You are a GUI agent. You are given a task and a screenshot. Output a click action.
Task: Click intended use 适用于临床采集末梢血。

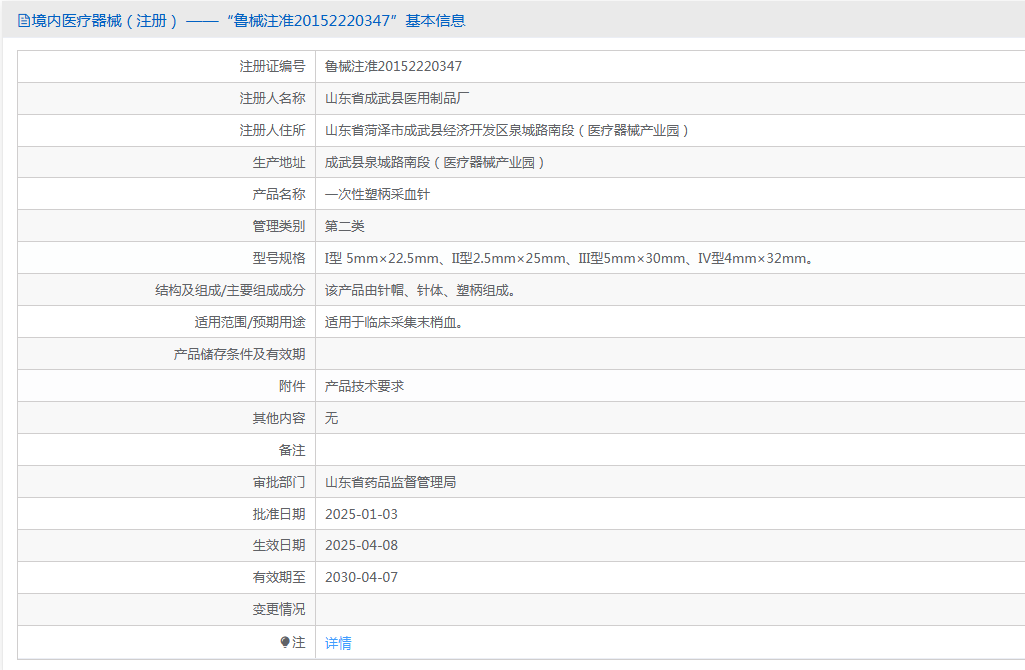[396, 322]
